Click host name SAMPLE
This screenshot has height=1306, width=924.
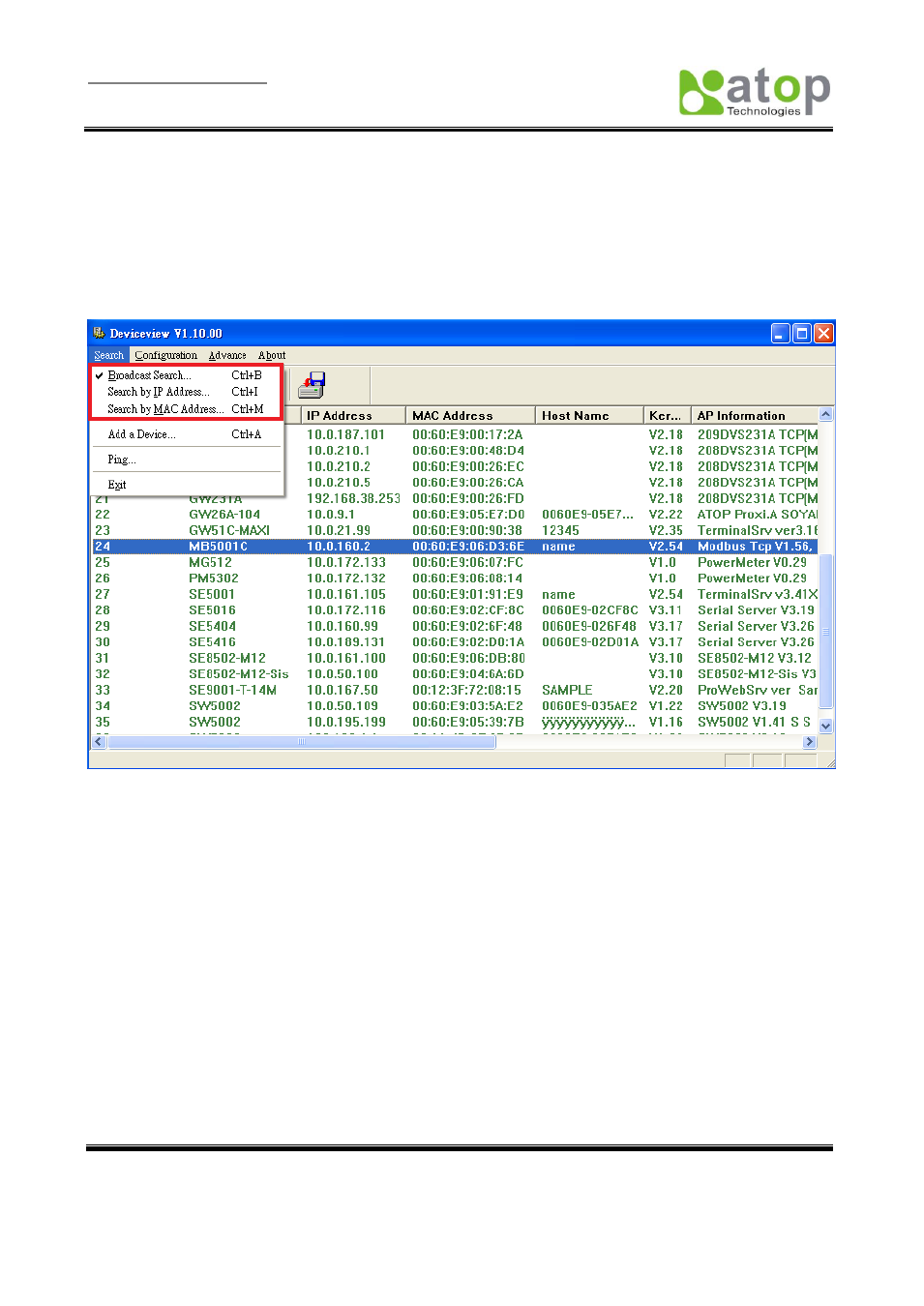click(567, 690)
